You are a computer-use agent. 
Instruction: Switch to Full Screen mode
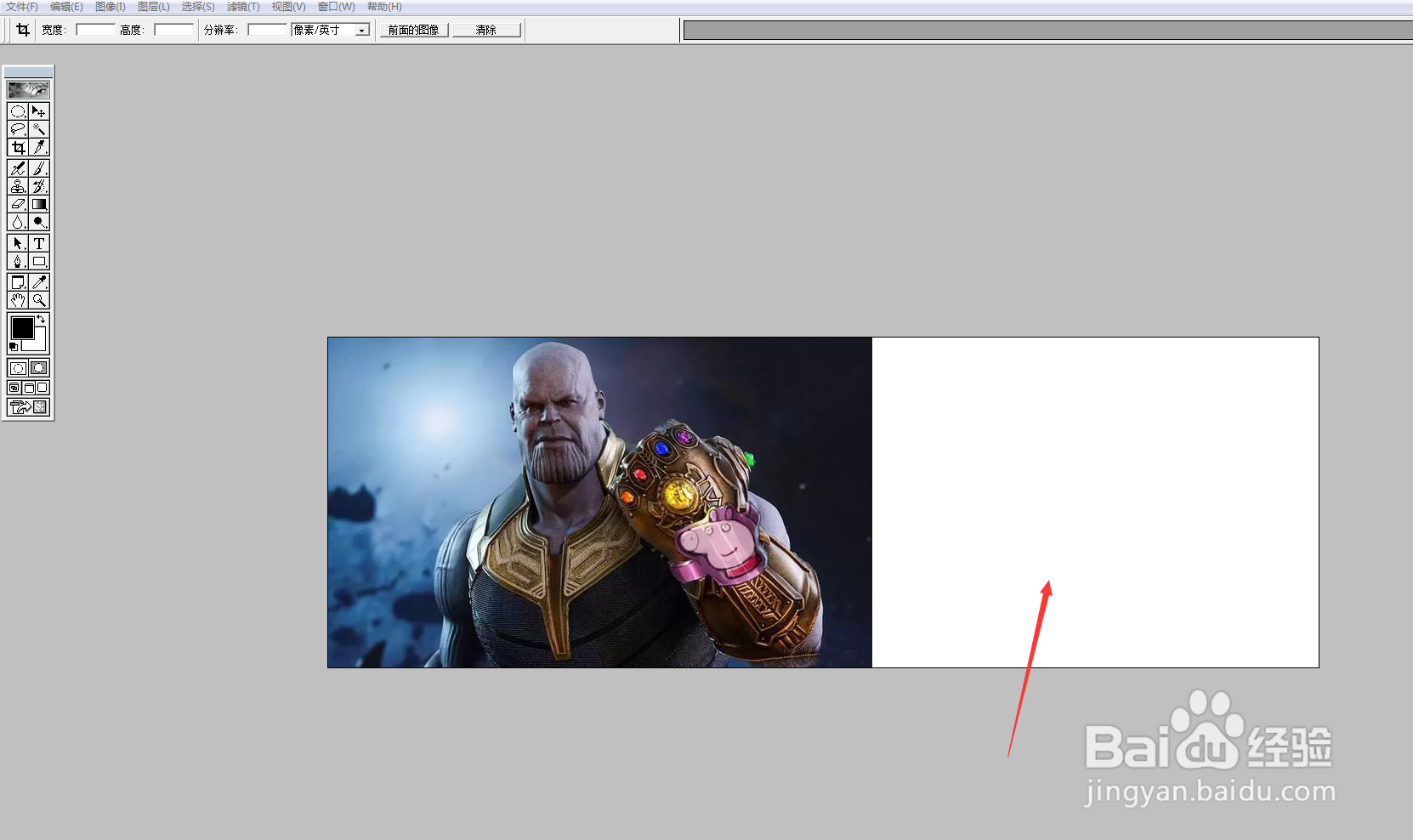coord(43,388)
